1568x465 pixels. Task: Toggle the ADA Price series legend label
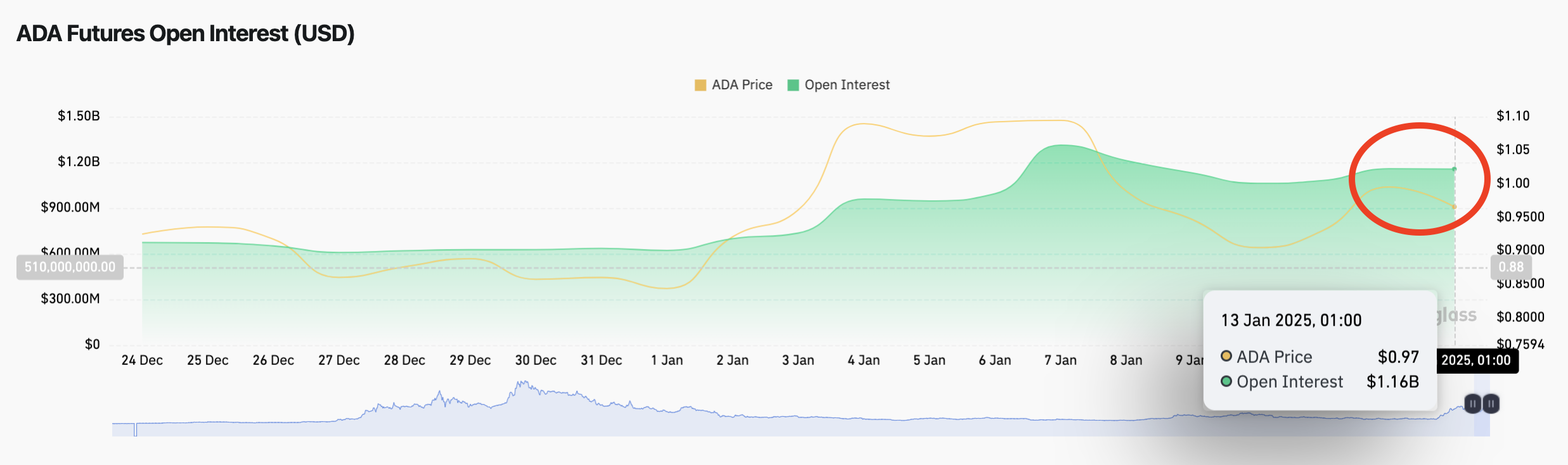point(742,85)
